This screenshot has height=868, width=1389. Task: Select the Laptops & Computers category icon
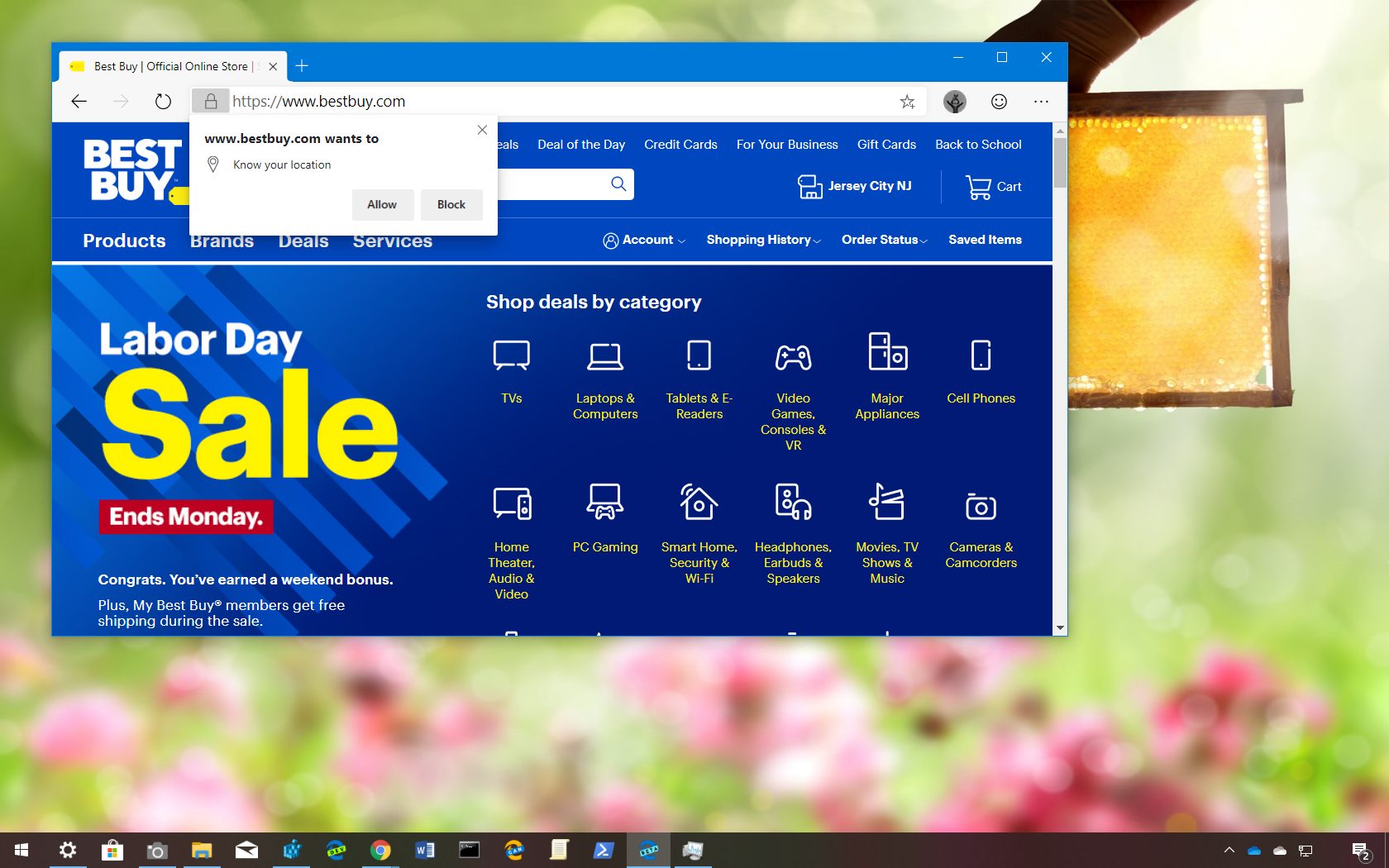tap(605, 354)
